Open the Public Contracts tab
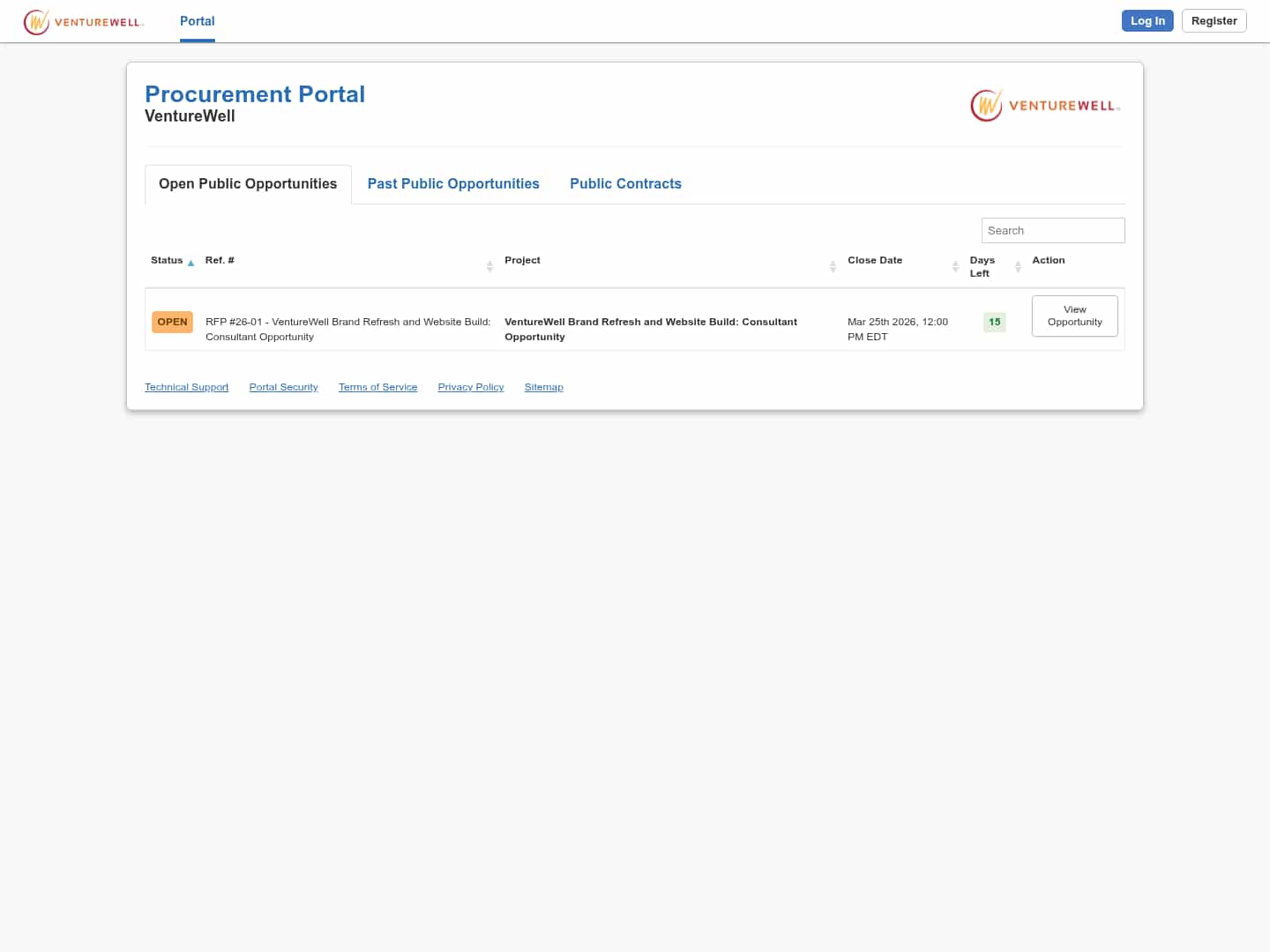The width and height of the screenshot is (1270, 952). click(x=626, y=183)
